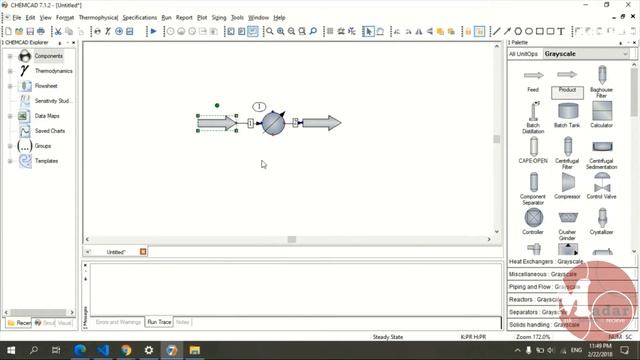This screenshot has width=640, height=360.
Task: Expand the Templates tree node
Action: coord(10,161)
